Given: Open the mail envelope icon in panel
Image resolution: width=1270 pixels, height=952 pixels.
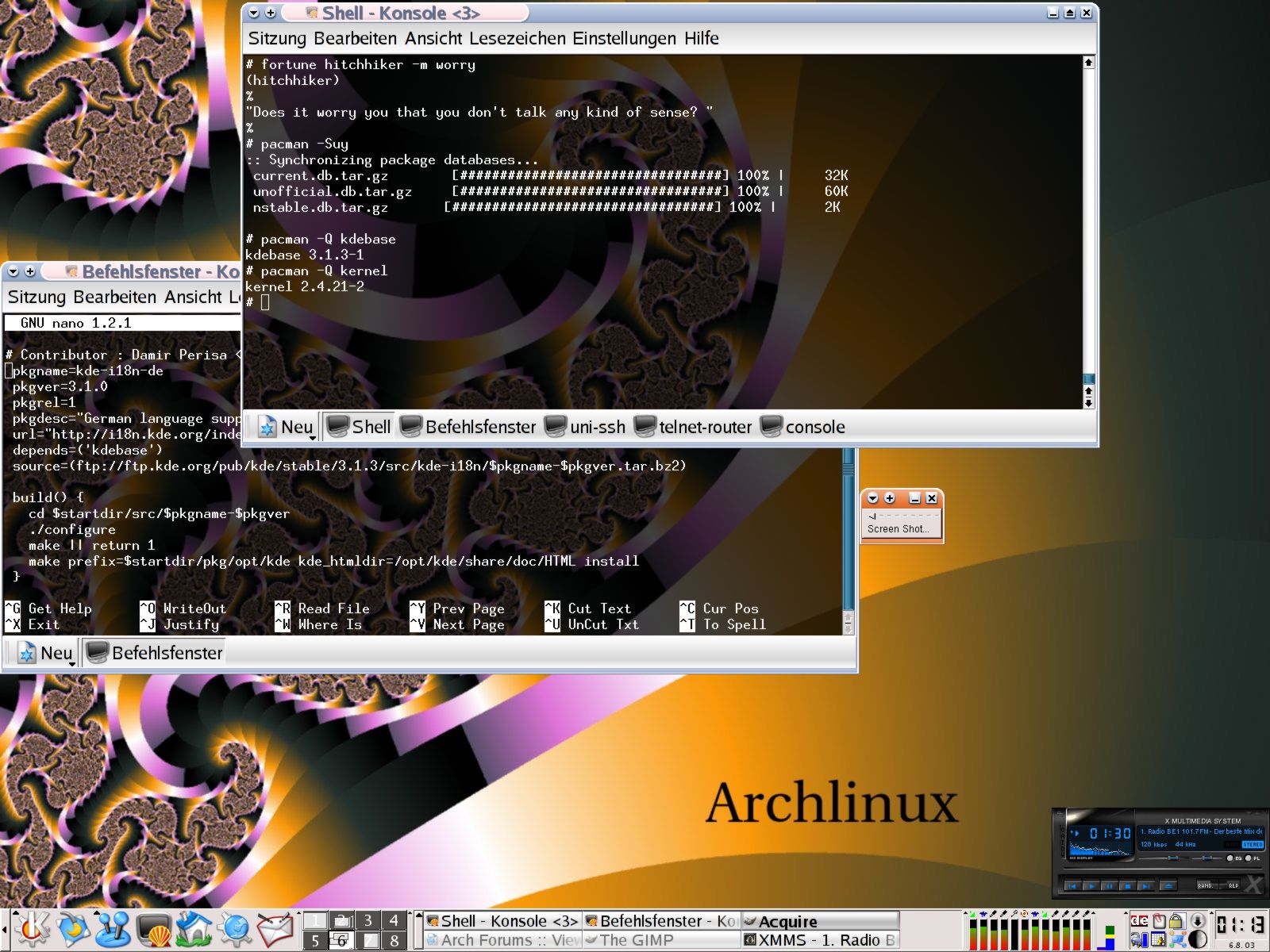Looking at the screenshot, I should pos(275,930).
